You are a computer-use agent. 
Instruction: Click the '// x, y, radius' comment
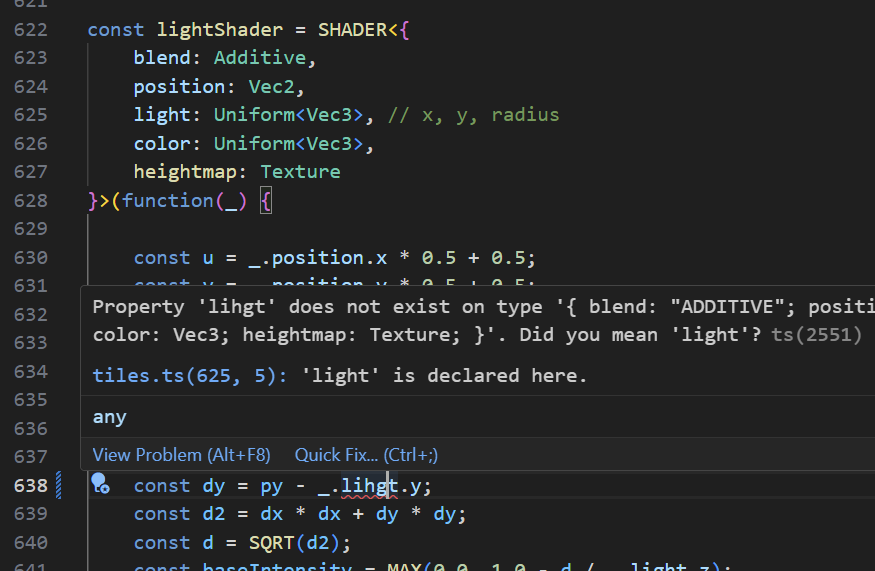click(473, 115)
